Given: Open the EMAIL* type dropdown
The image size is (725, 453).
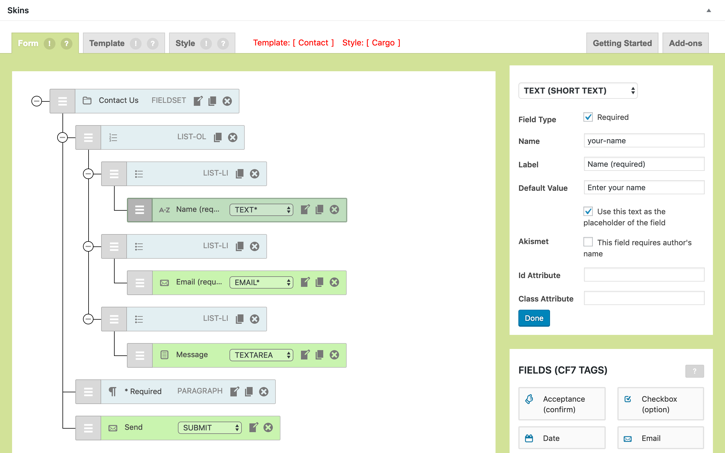Looking at the screenshot, I should 261,283.
